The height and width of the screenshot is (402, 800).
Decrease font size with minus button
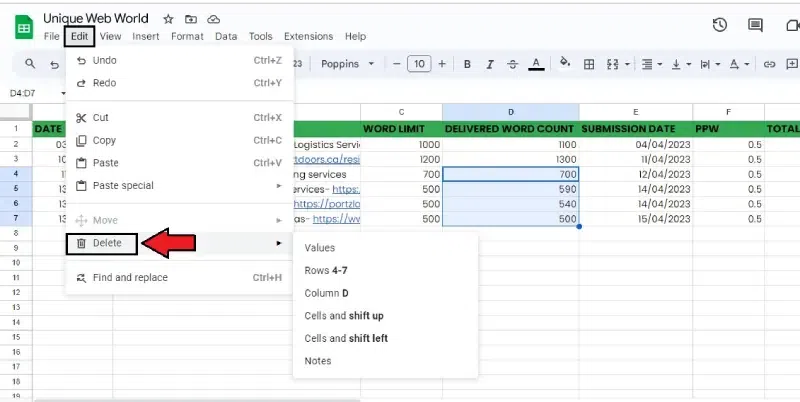[397, 64]
